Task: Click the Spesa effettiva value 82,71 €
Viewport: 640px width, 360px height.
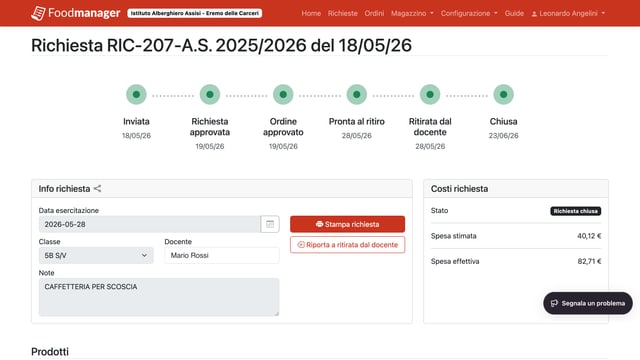Action: [x=589, y=261]
